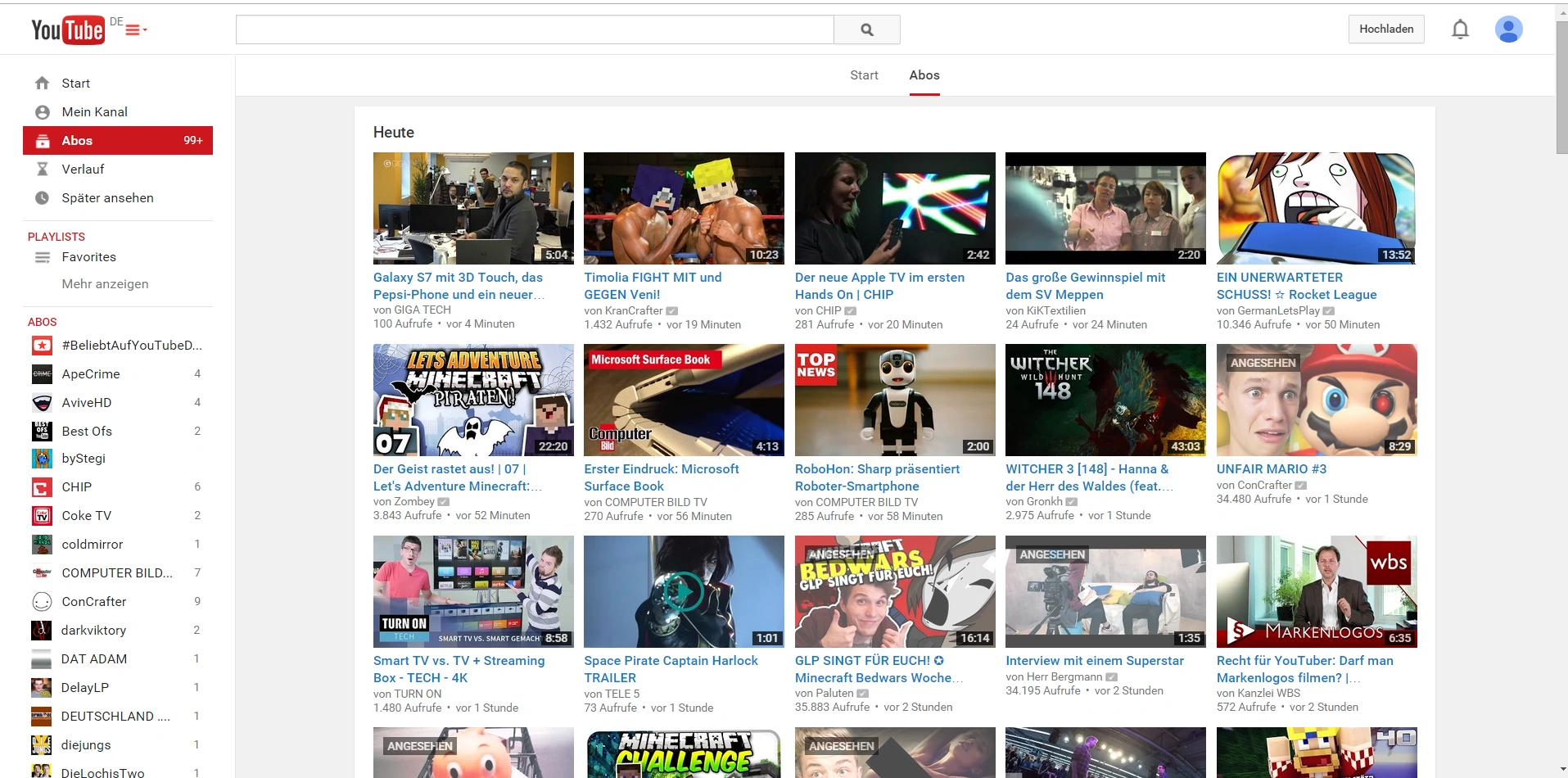Open the Favorites playlist
This screenshot has width=1568, height=778.
[x=118, y=257]
